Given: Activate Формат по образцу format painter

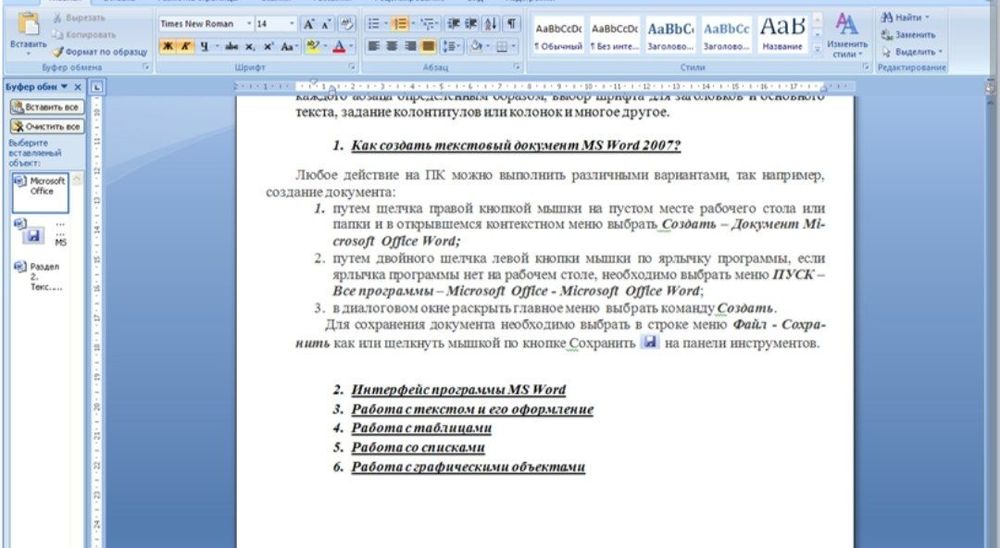Looking at the screenshot, I should point(99,52).
